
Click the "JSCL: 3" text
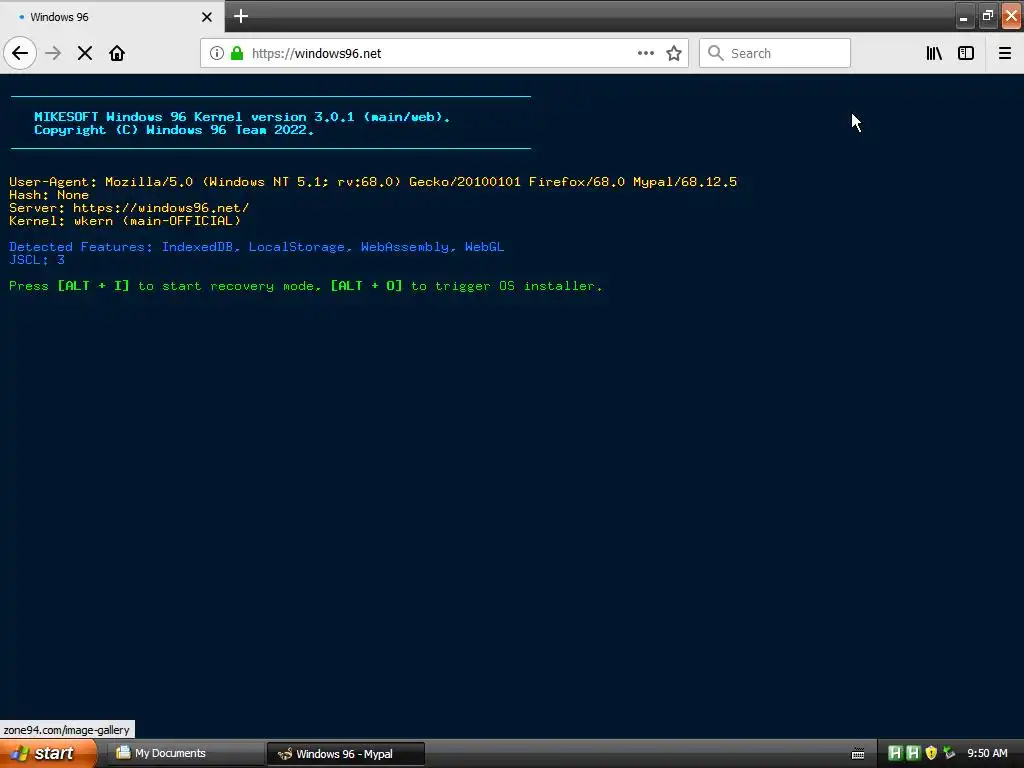pos(37,259)
